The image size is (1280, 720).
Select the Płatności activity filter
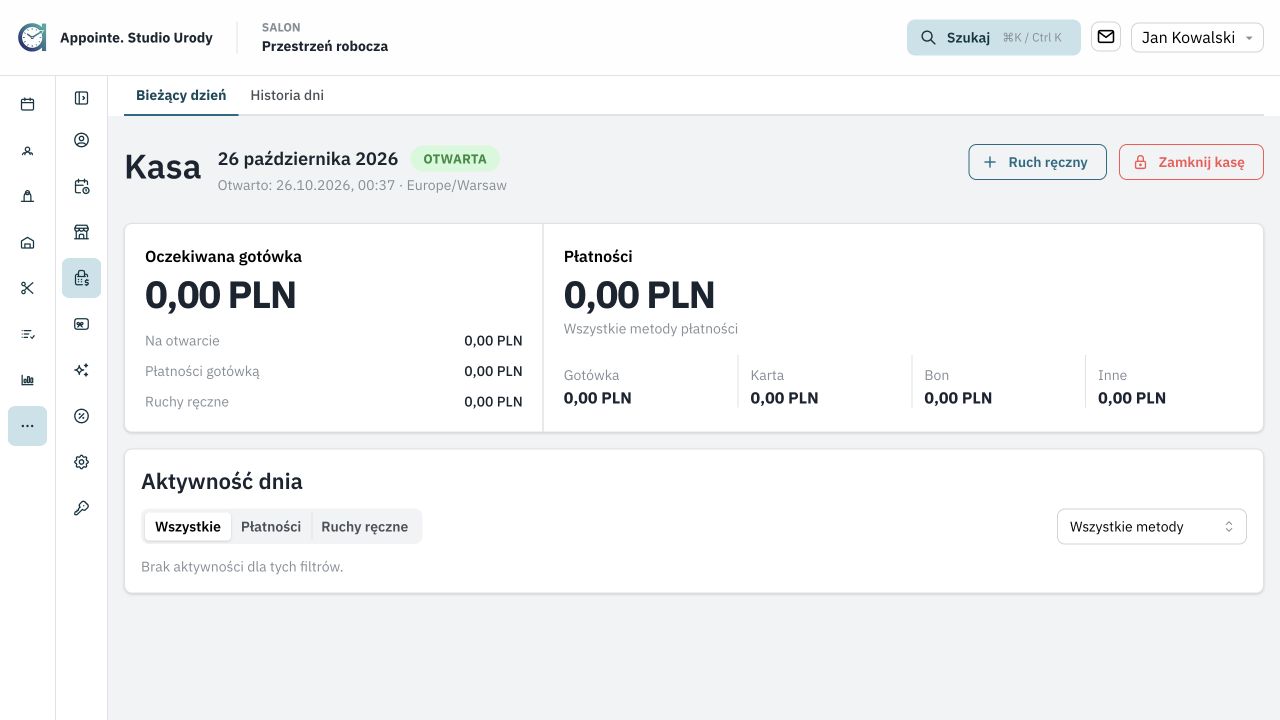coord(271,527)
